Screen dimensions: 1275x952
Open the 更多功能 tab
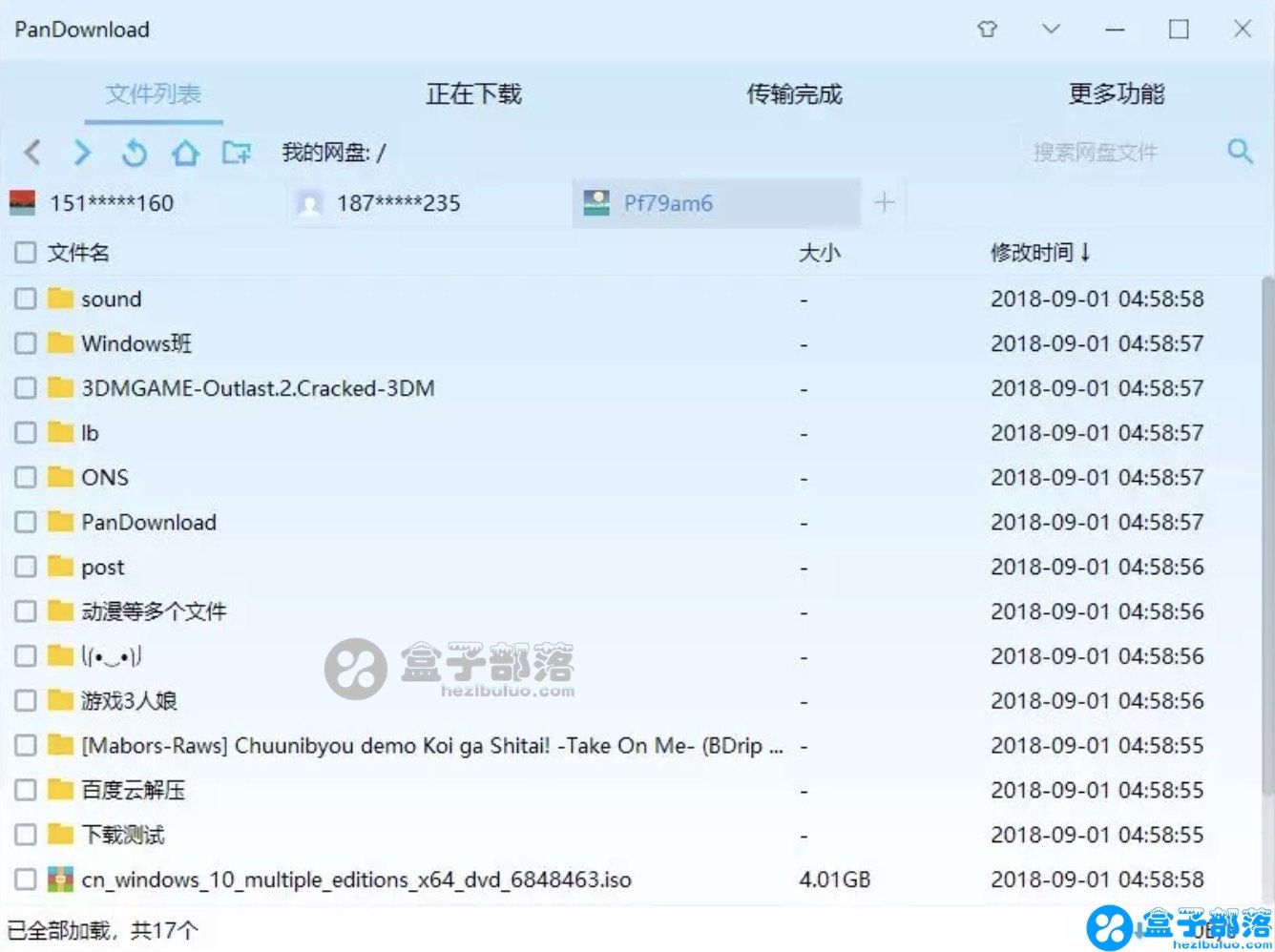pos(1117,93)
